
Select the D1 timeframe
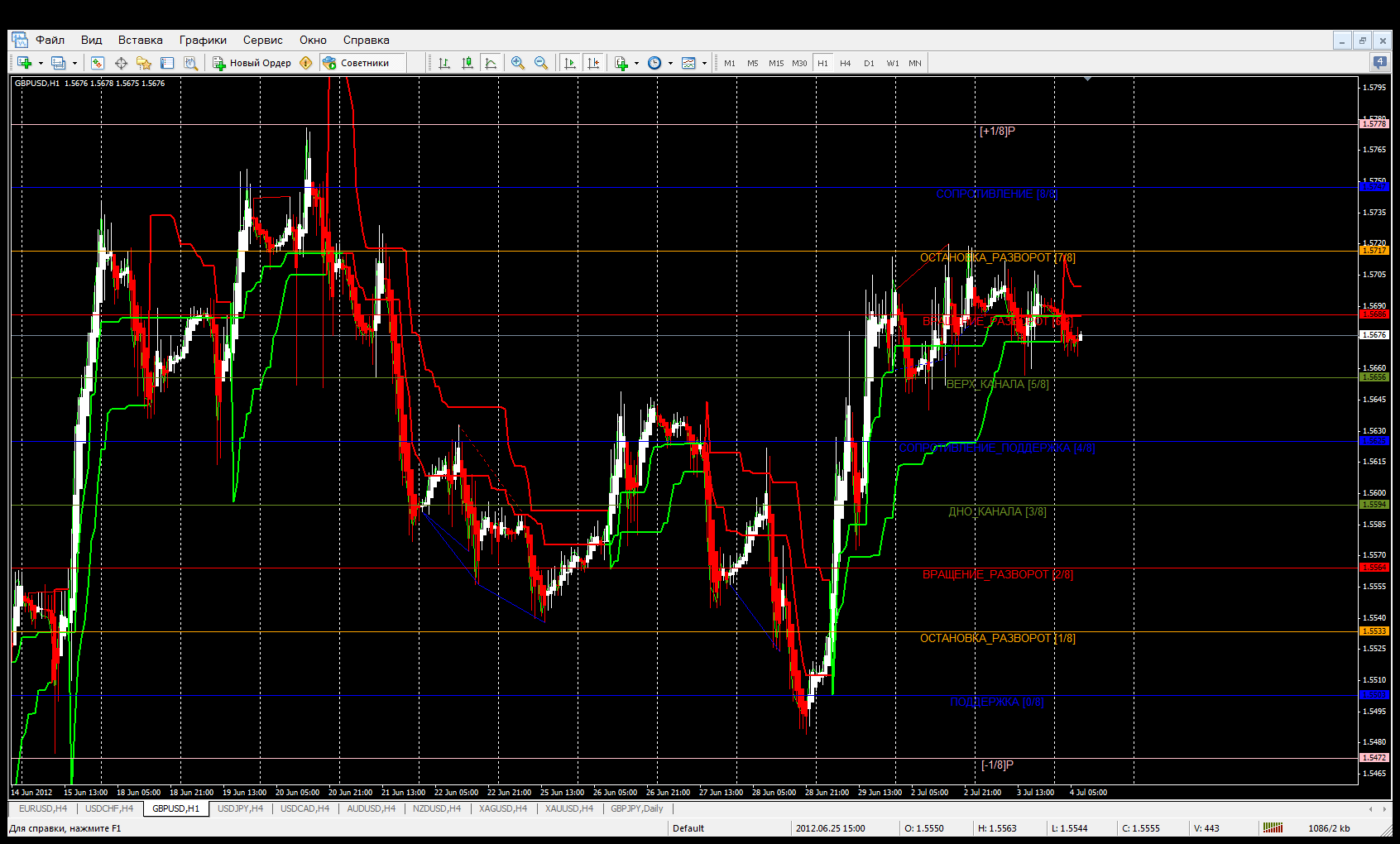(x=869, y=63)
